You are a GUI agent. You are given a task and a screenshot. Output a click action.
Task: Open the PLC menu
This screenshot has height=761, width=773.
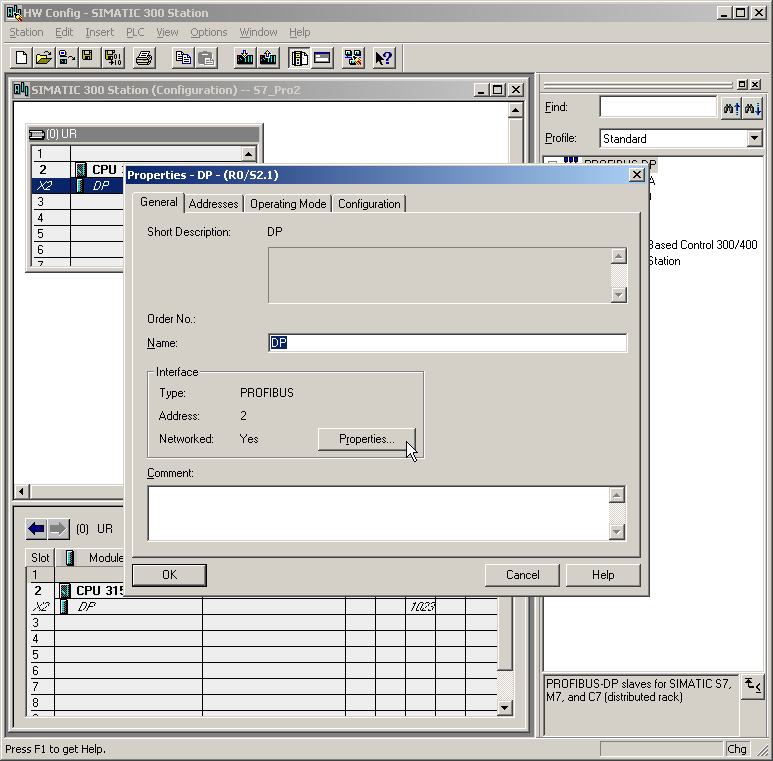[x=135, y=32]
